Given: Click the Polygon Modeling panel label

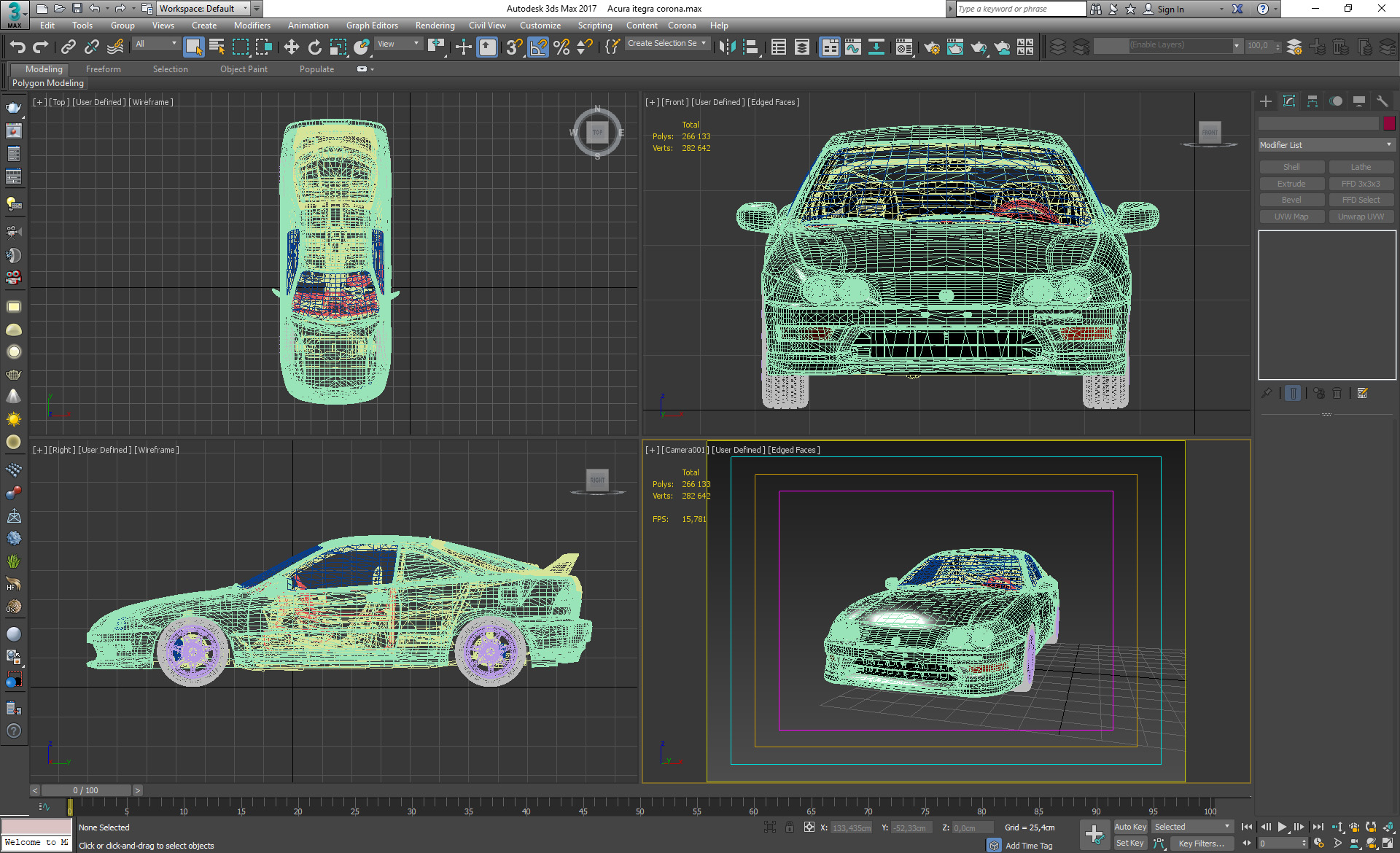Looking at the screenshot, I should 48,83.
